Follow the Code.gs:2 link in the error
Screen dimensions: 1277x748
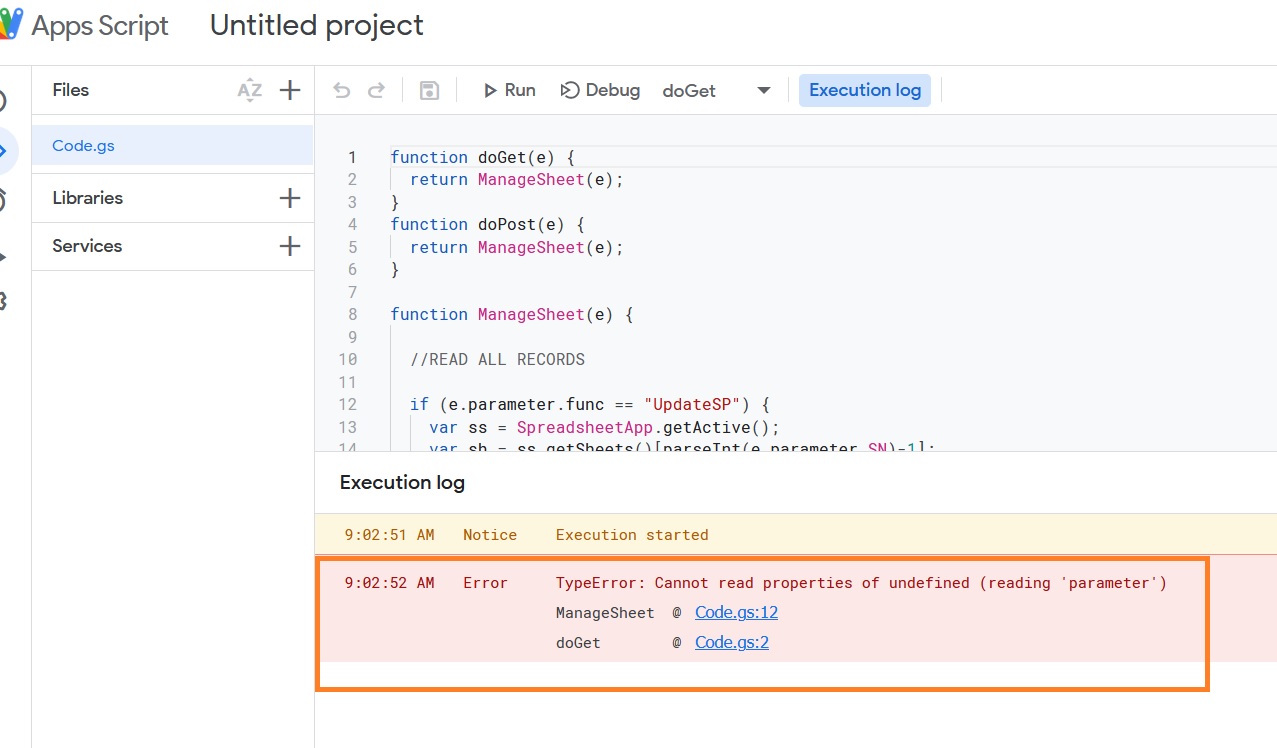pyautogui.click(x=732, y=643)
